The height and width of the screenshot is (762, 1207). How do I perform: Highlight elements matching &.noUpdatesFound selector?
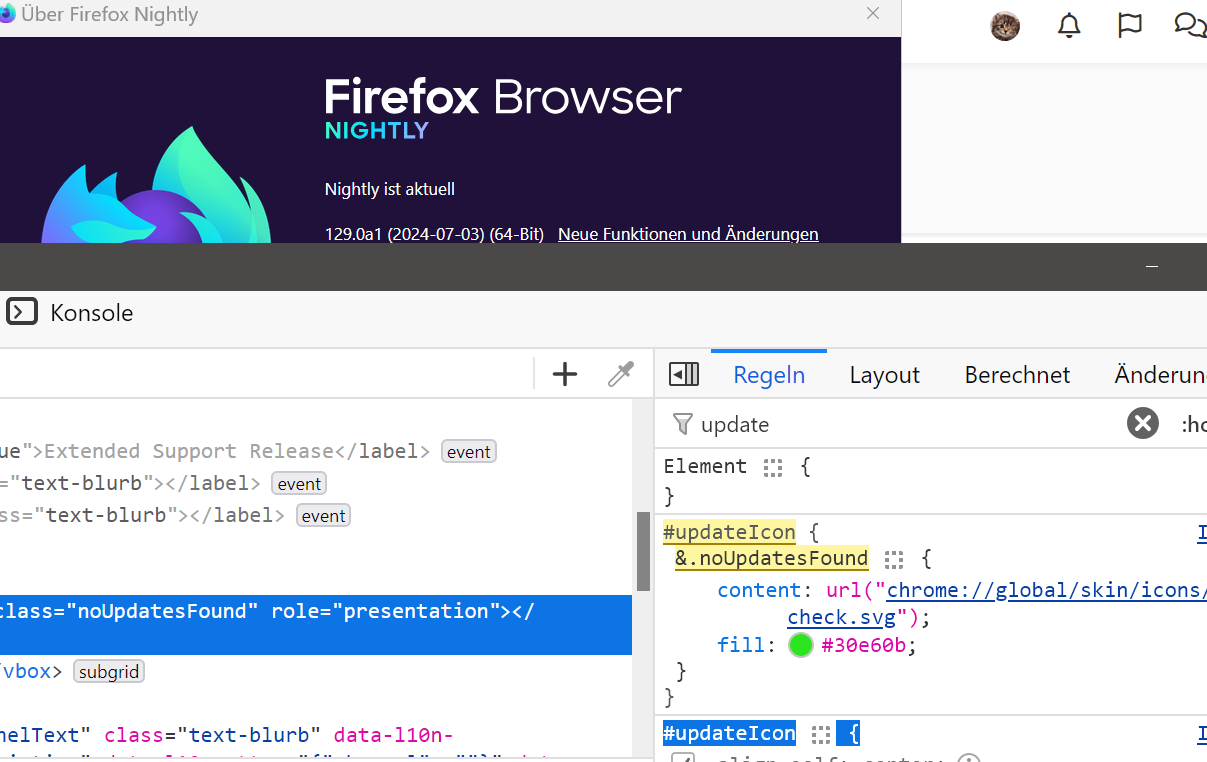coord(894,559)
